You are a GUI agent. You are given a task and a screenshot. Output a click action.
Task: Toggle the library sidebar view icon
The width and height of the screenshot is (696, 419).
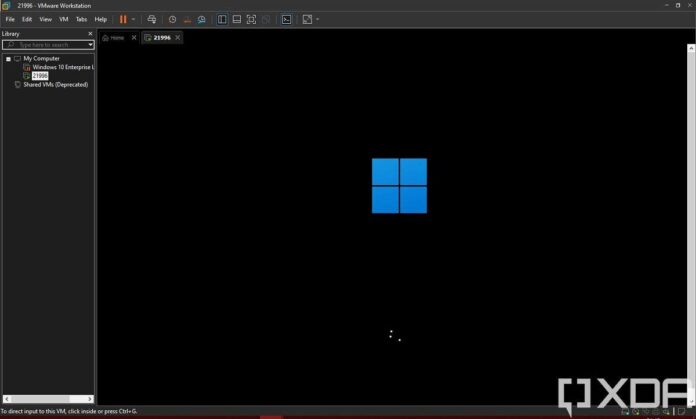222,19
